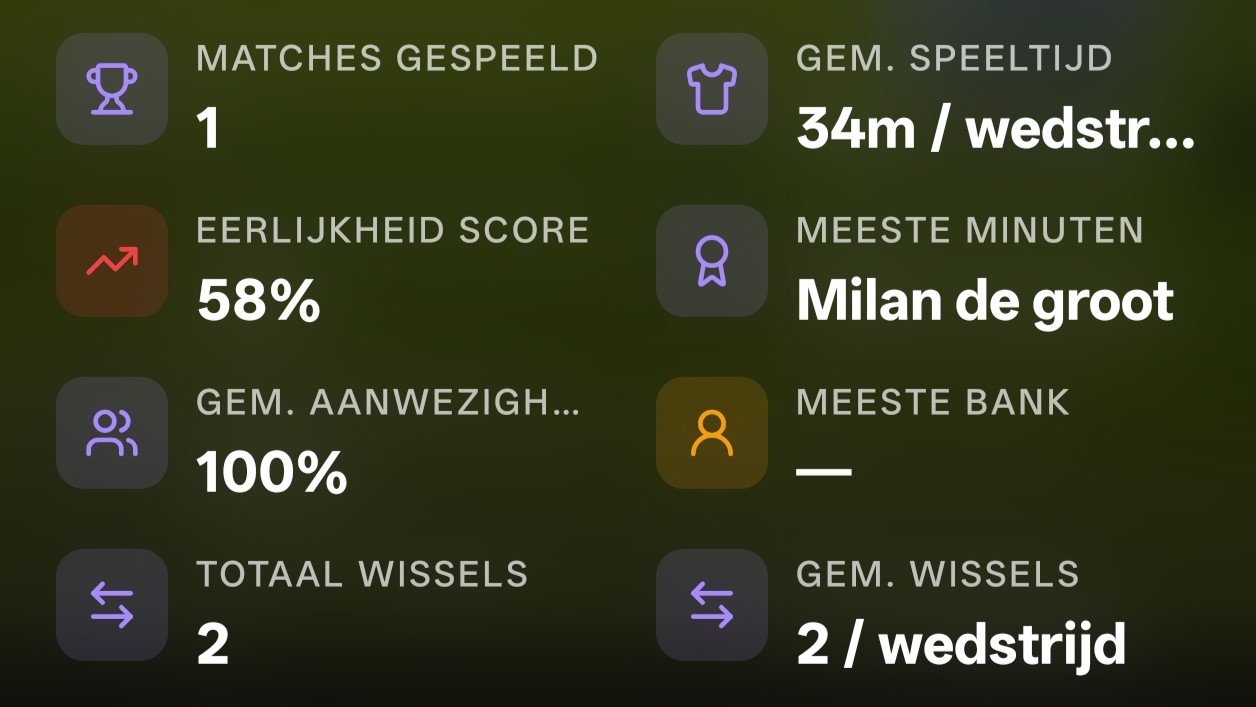This screenshot has width=1256, height=707.
Task: Click the shirt icon for Gem. Speeltijd
Action: [x=711, y=89]
